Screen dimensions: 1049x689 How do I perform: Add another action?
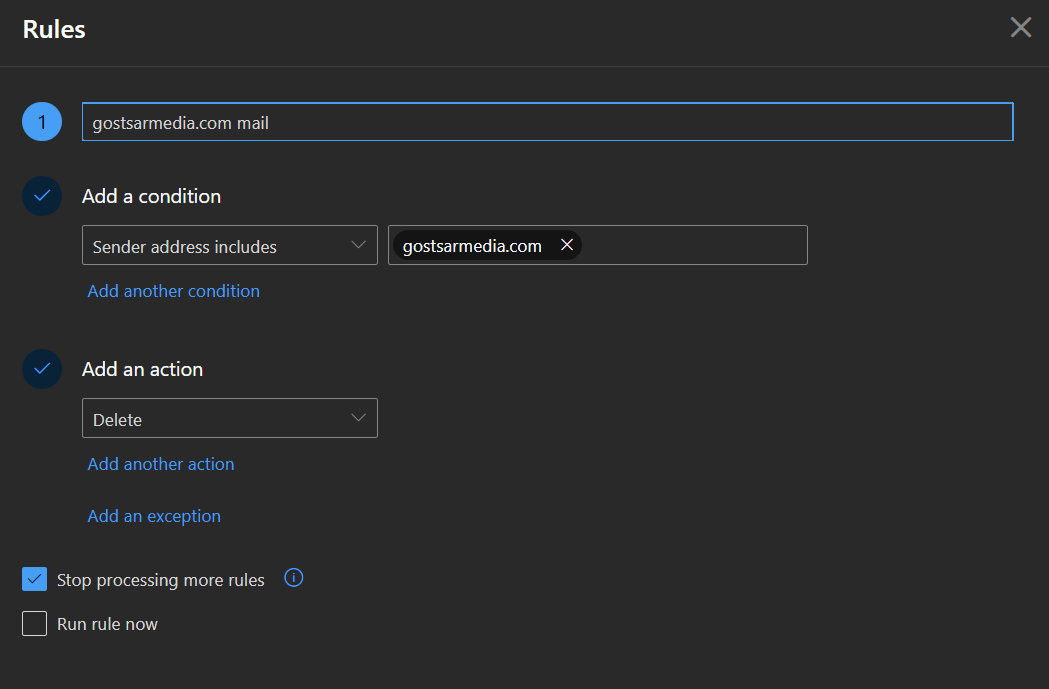161,464
